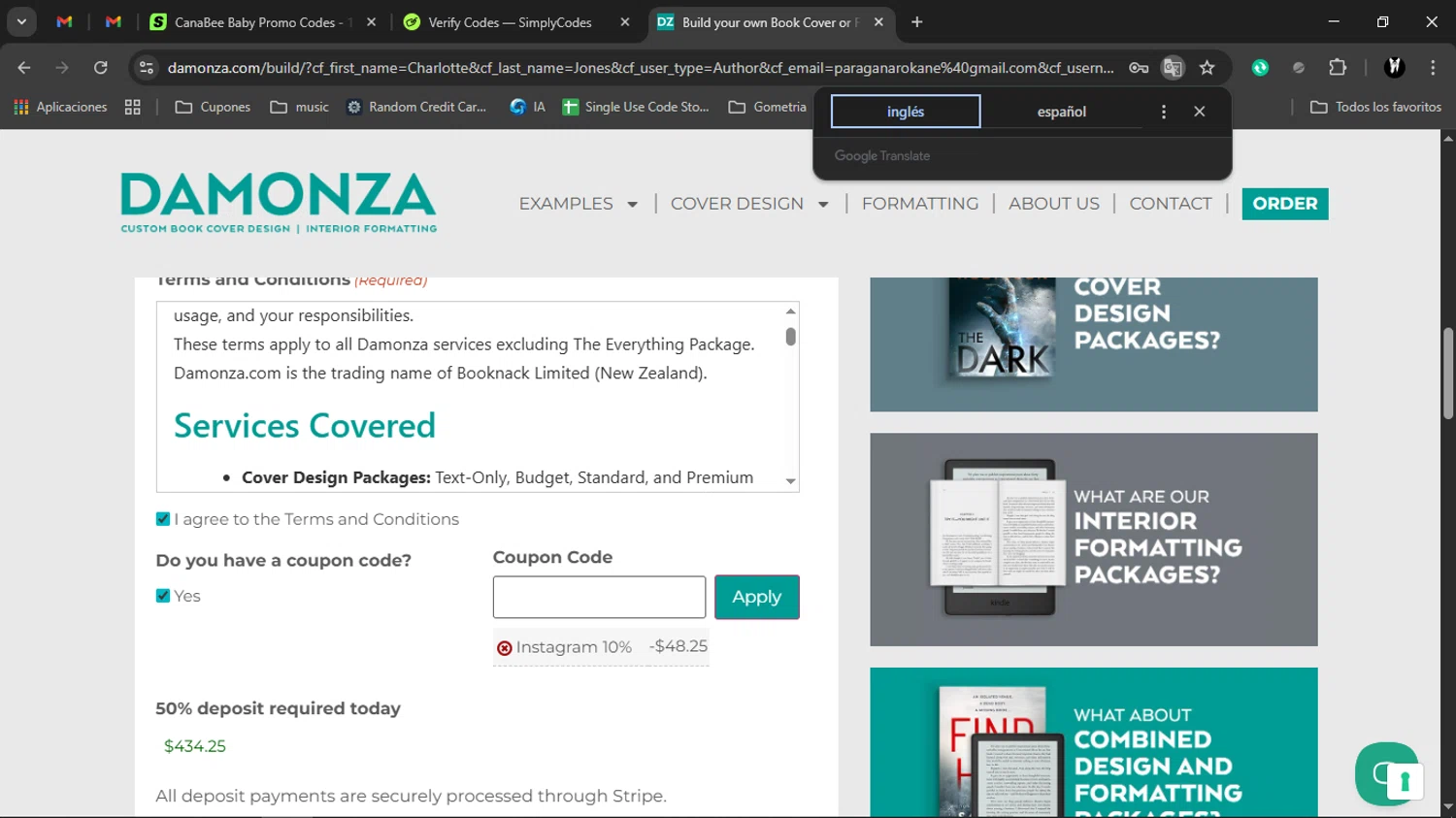The image size is (1456, 818).
Task: Go to the CONTACT page
Action: (1171, 204)
